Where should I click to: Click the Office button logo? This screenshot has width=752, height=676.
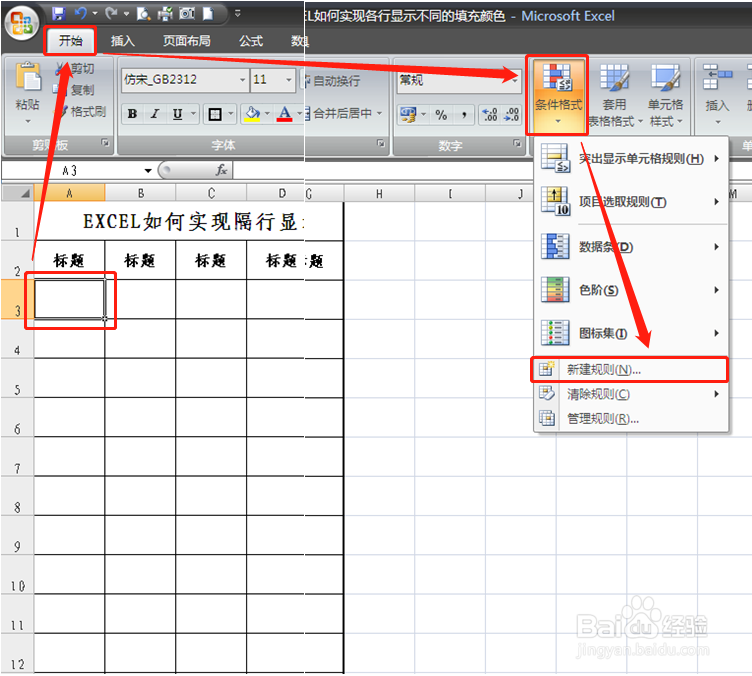[x=22, y=22]
